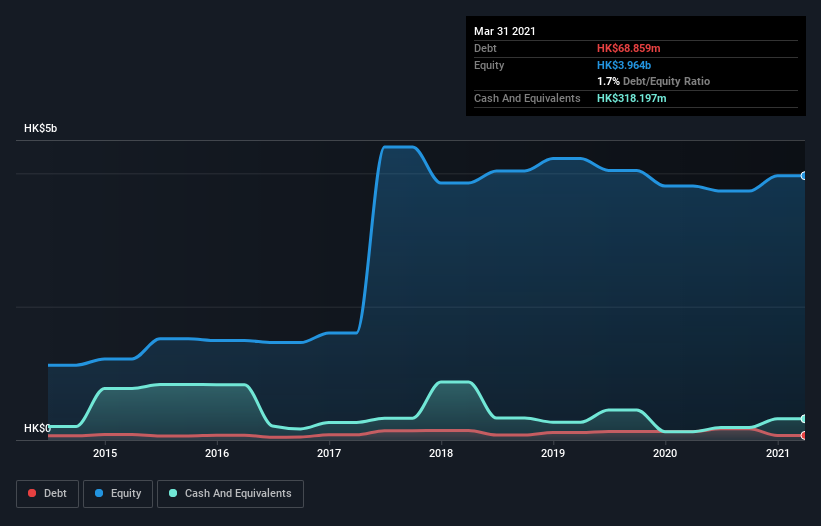Click the 2018 x-axis label
This screenshot has width=821, height=526.
click(441, 453)
